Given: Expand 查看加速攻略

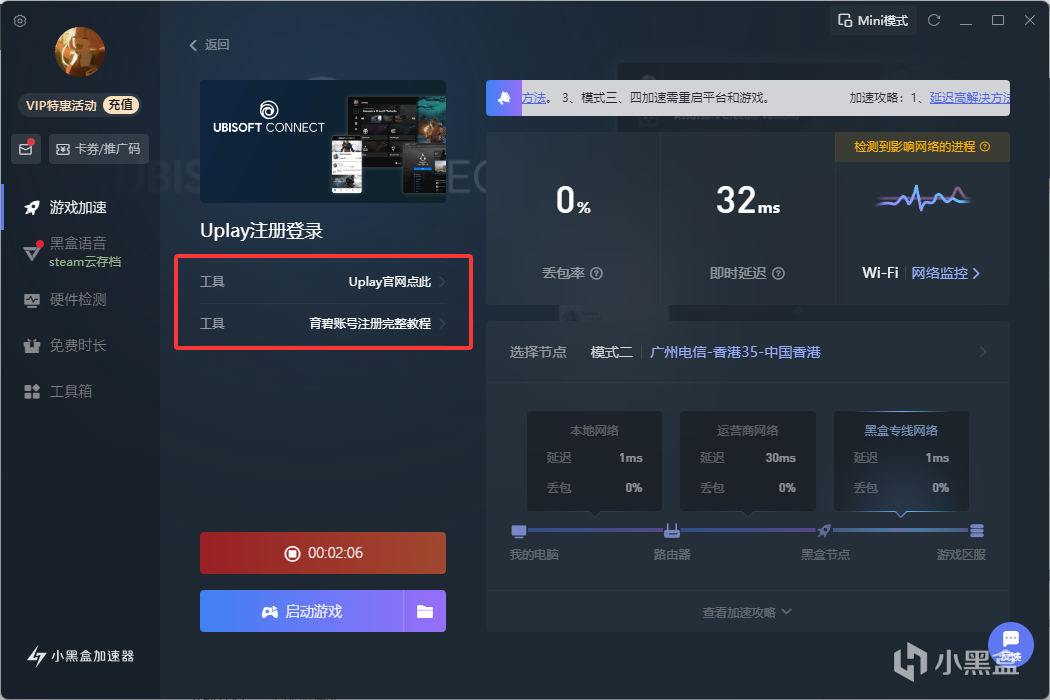Looking at the screenshot, I should click(x=747, y=613).
